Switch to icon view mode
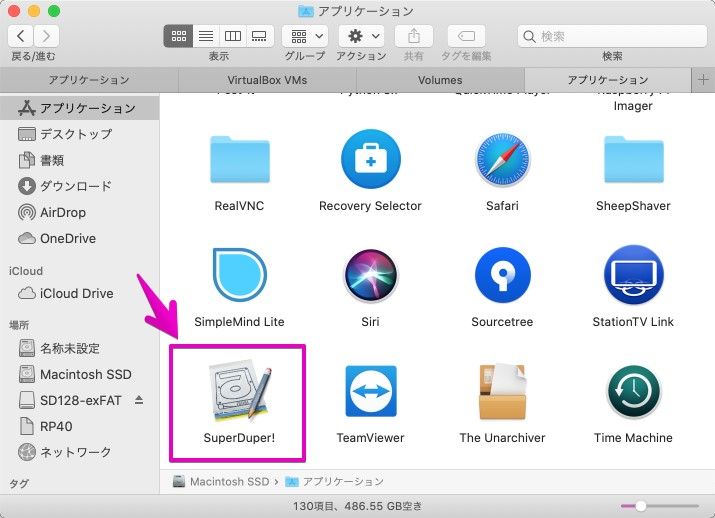 click(x=178, y=36)
